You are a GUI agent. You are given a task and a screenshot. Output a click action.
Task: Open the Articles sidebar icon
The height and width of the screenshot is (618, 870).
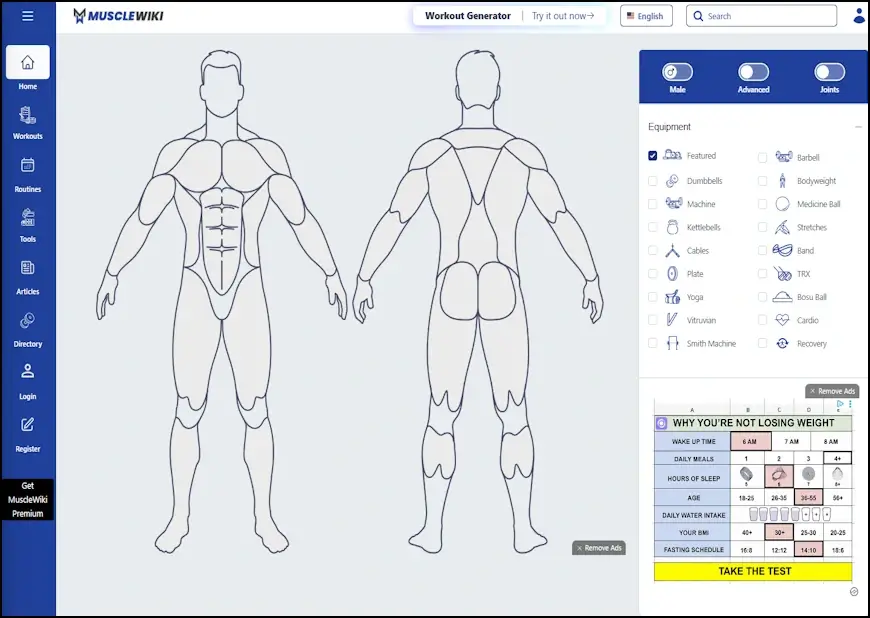point(27,268)
